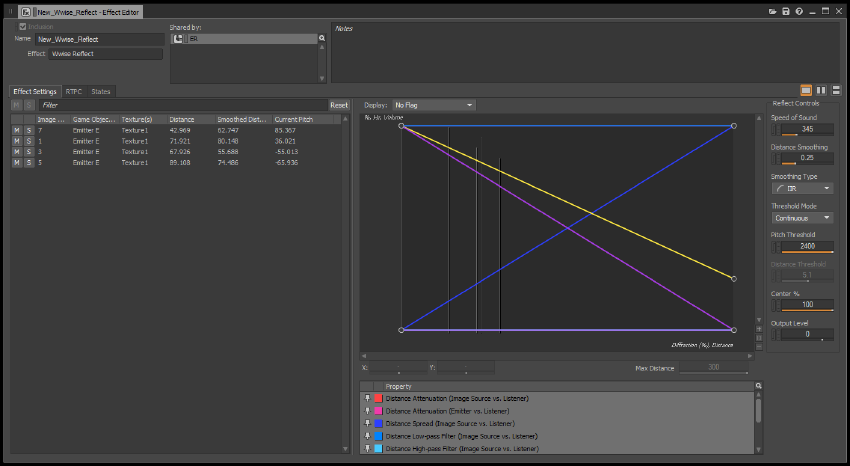Click the Reset button beside the filter
850x466 pixels.
coord(339,104)
